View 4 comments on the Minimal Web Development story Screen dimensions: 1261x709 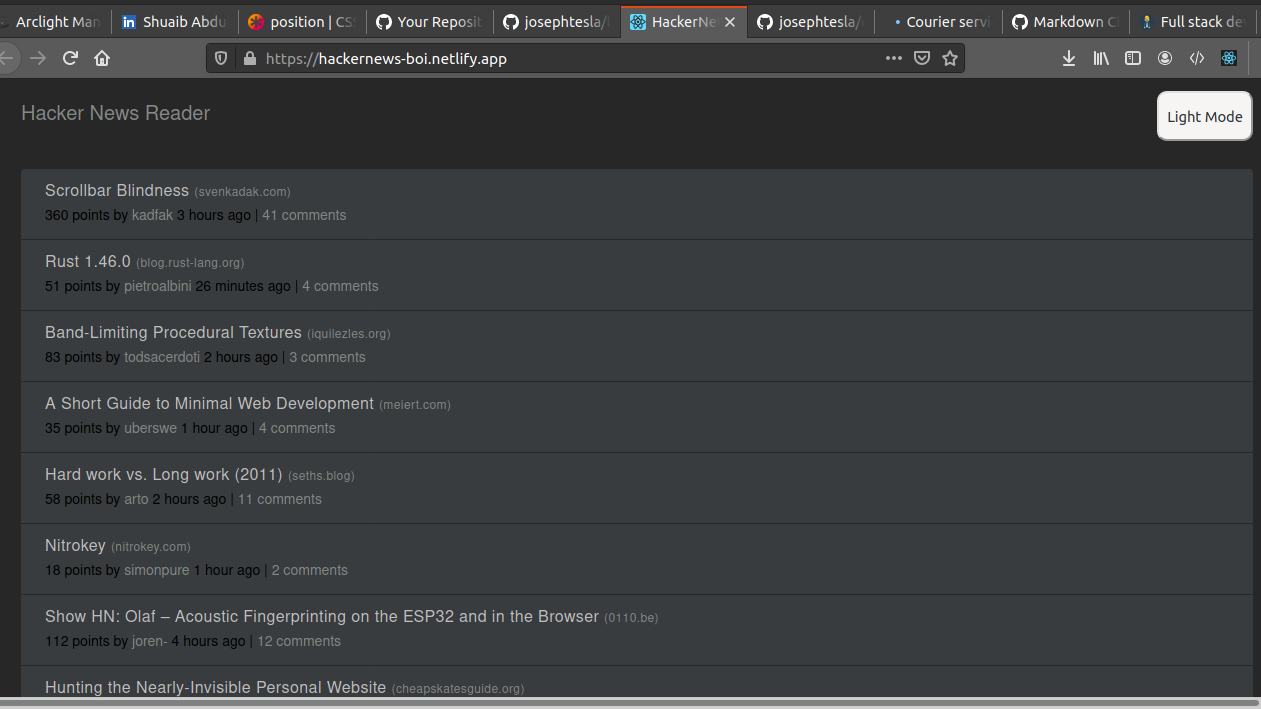297,428
